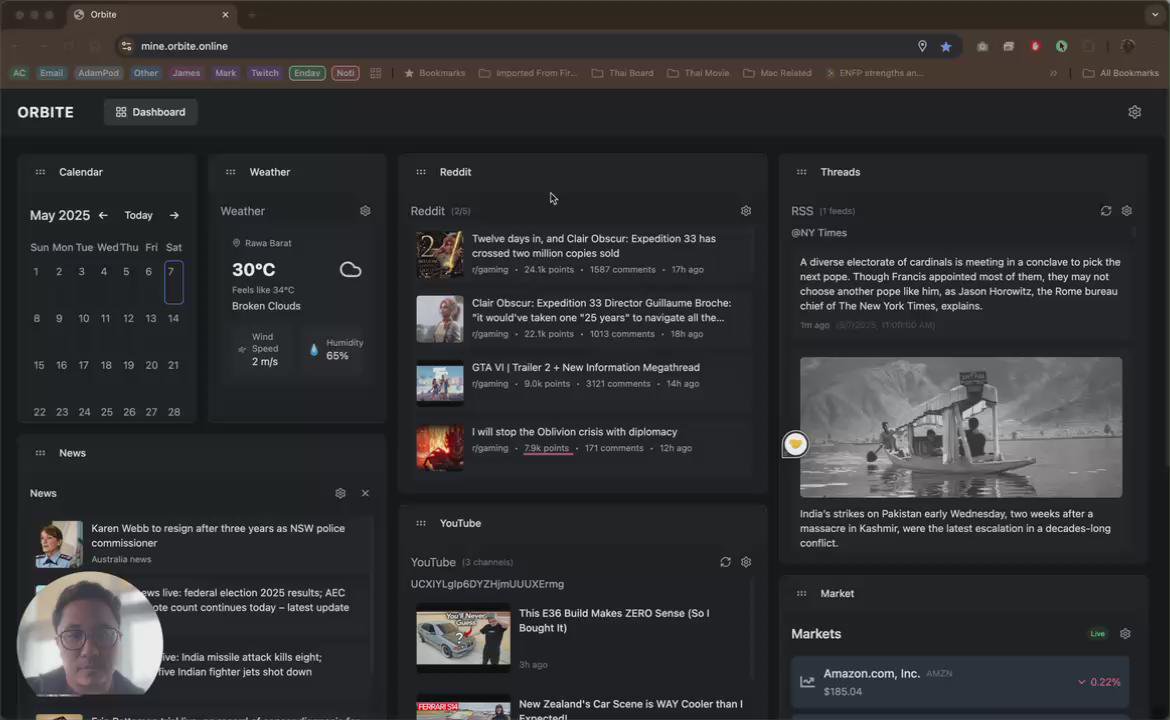Click the Dashboard button
1170x720 pixels.
click(151, 112)
